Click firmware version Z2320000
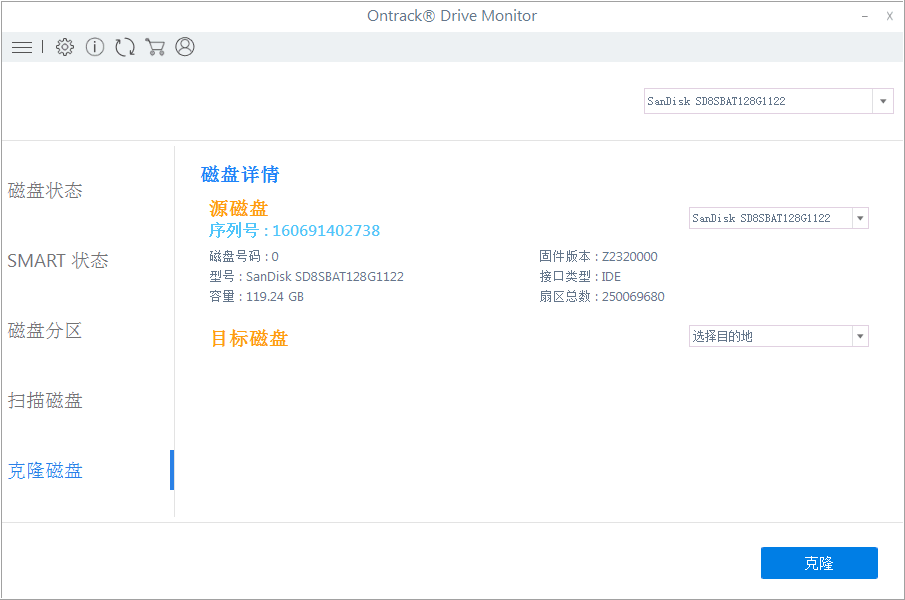The image size is (905, 600). tap(630, 256)
